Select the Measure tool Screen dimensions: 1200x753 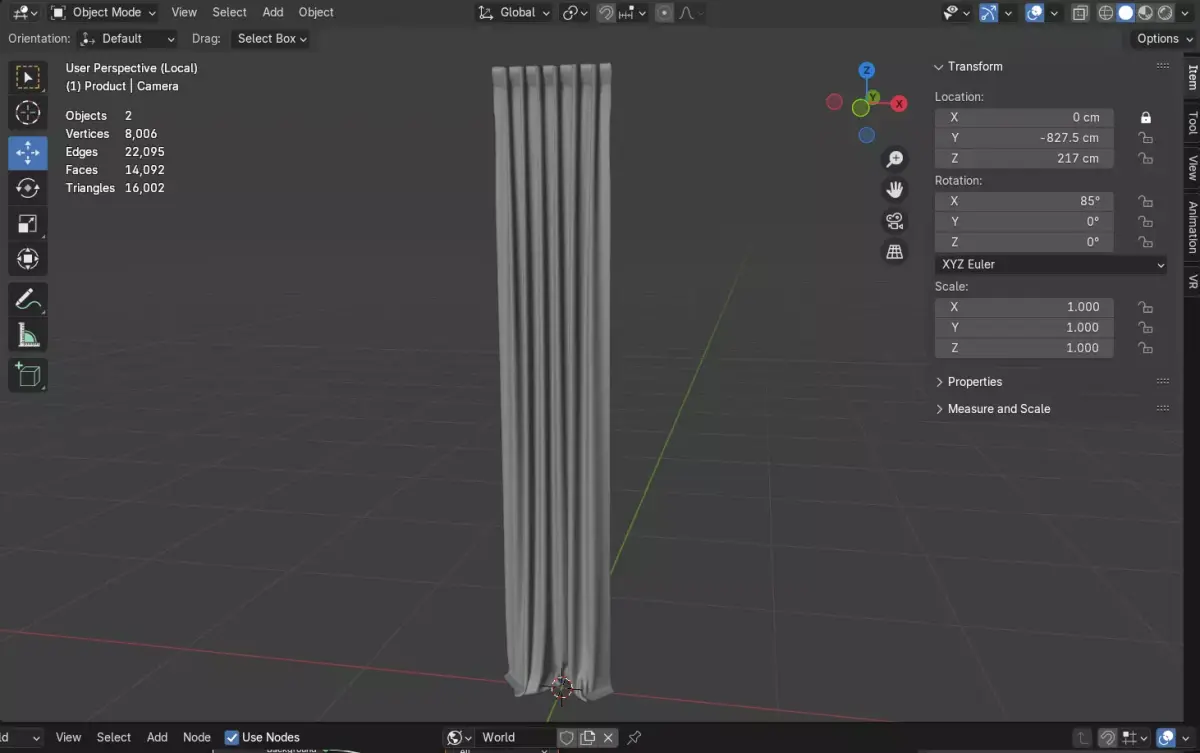click(x=28, y=335)
